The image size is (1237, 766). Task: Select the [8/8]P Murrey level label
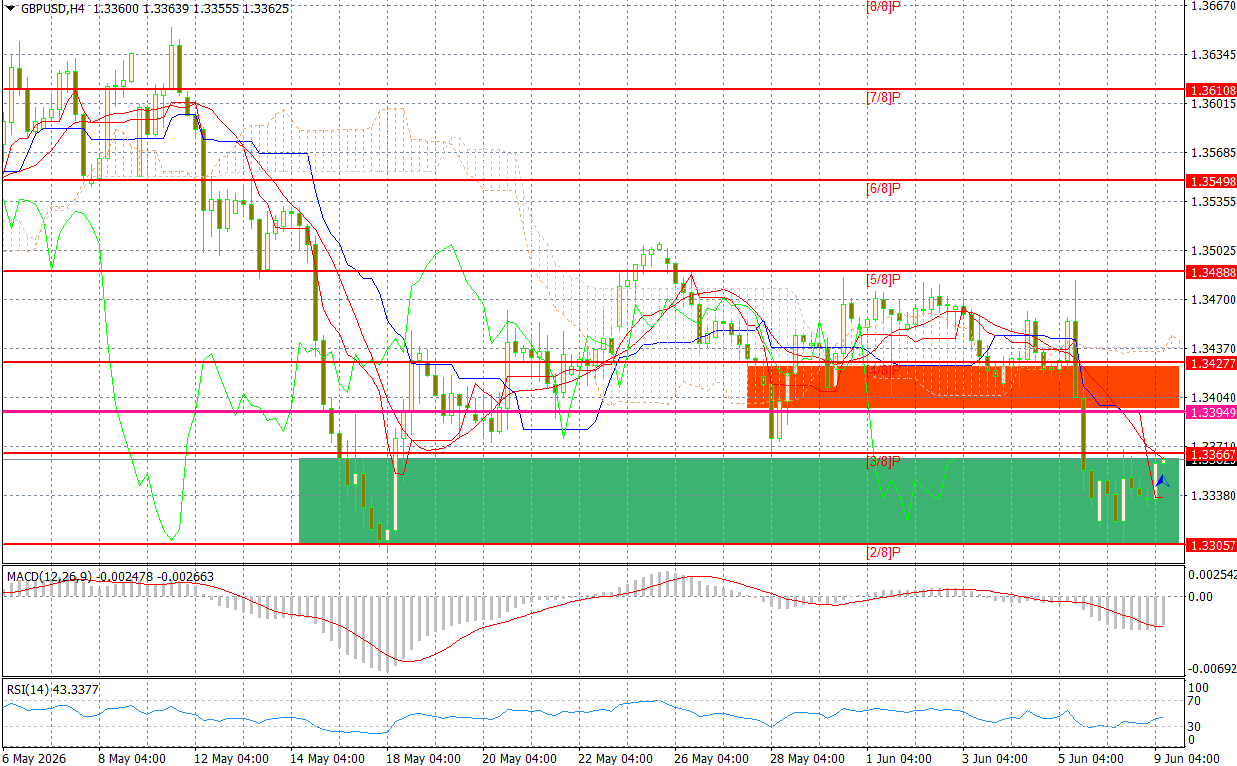[884, 6]
